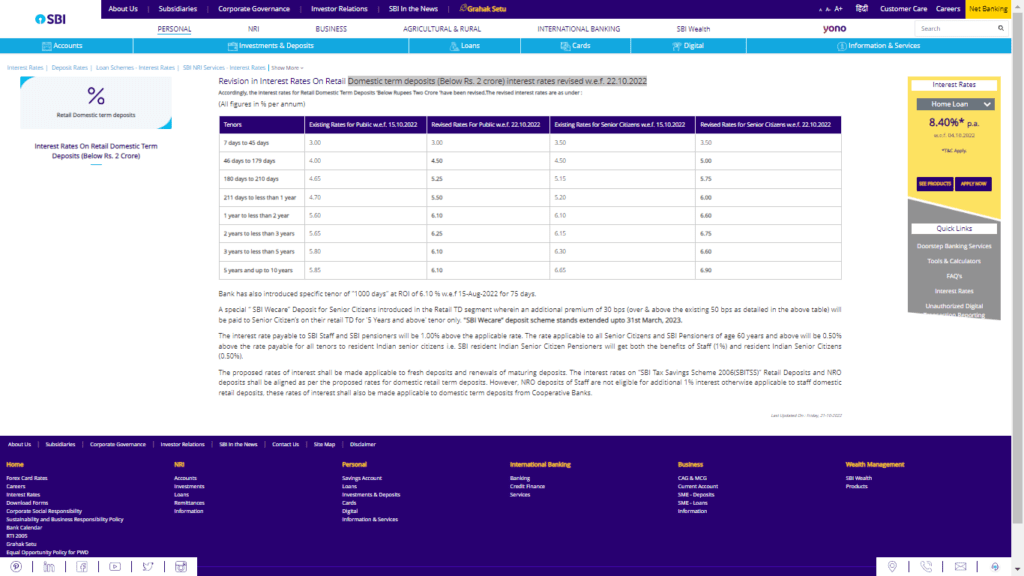Open Interest Rates on Retail Domestic Term Deposits link
Viewport: 1024px width, 576px height.
point(96,151)
